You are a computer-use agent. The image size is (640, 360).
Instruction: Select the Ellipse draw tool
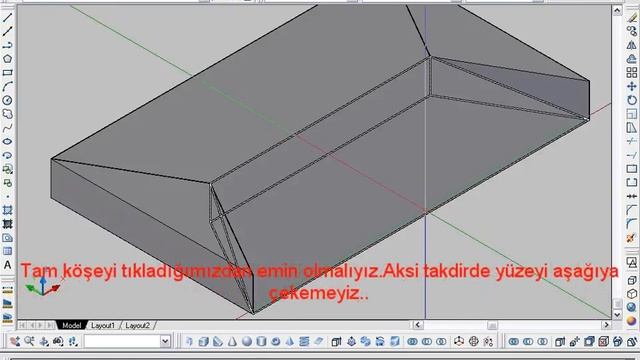tap(7, 142)
